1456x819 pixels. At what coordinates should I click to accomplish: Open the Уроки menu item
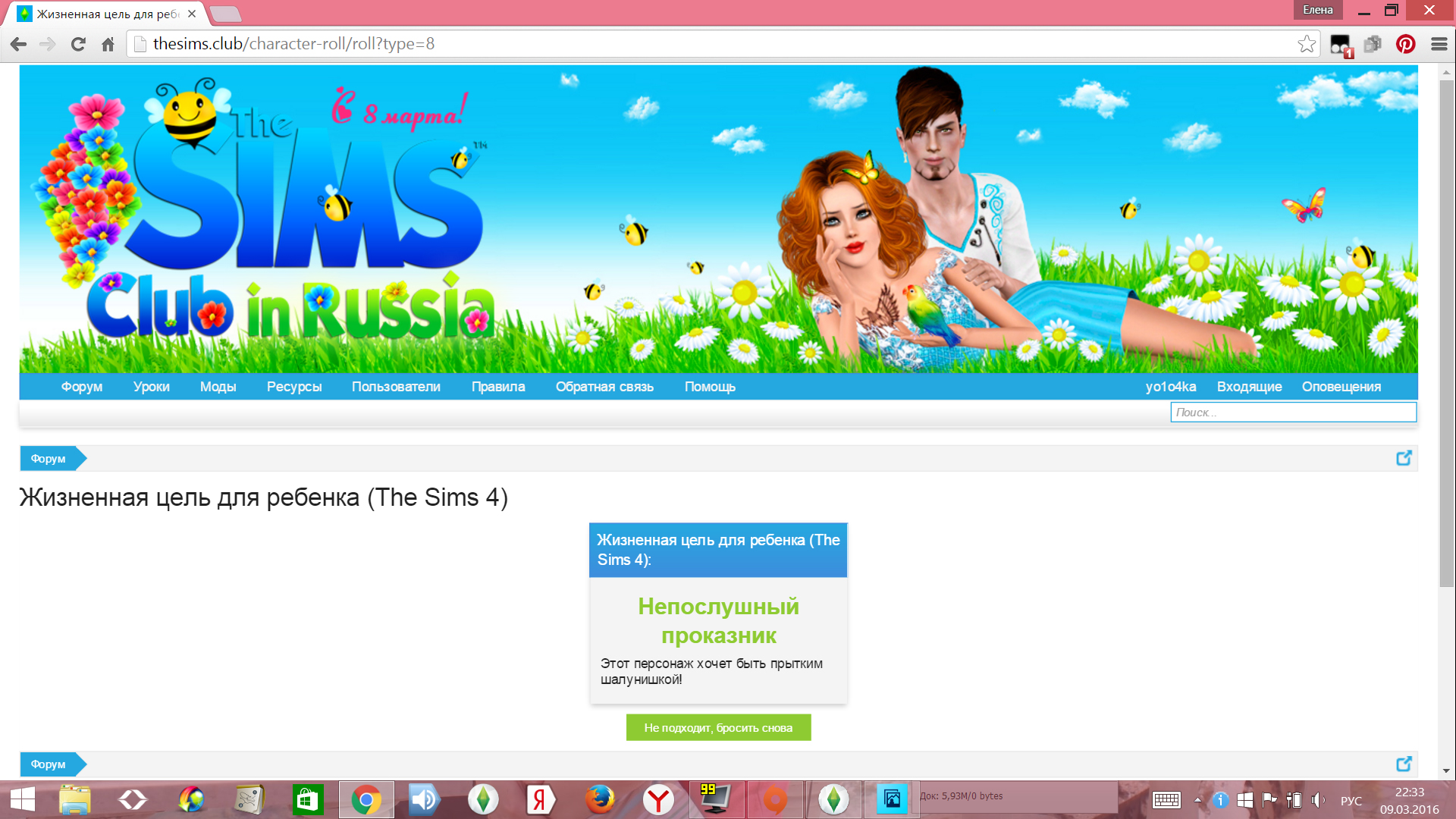(152, 387)
